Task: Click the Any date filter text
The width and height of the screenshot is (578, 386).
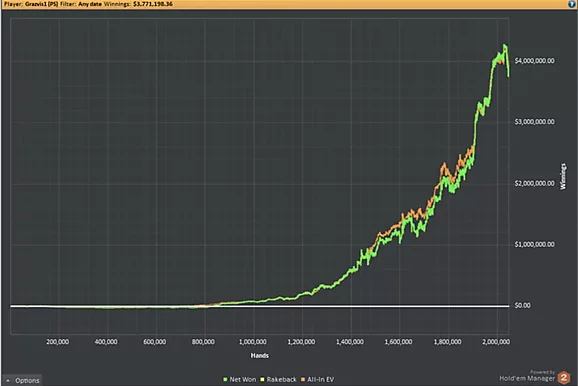Action: click(x=90, y=4)
